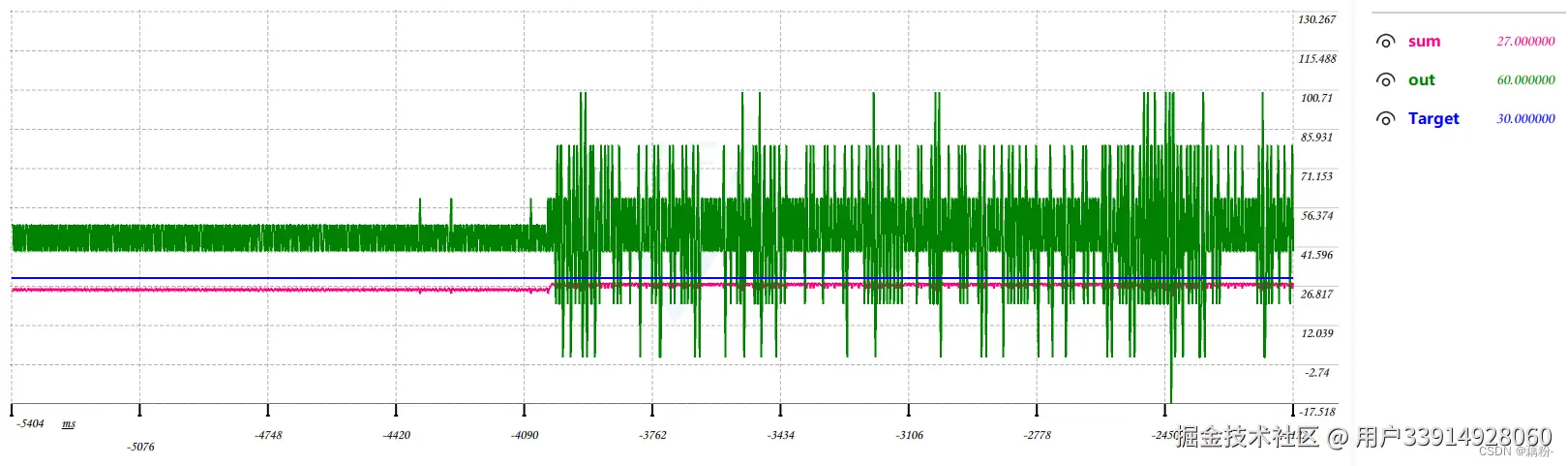Screen dimensions: 1568x466
Task: Click the 12.039 y-axis value
Action: click(x=1316, y=334)
